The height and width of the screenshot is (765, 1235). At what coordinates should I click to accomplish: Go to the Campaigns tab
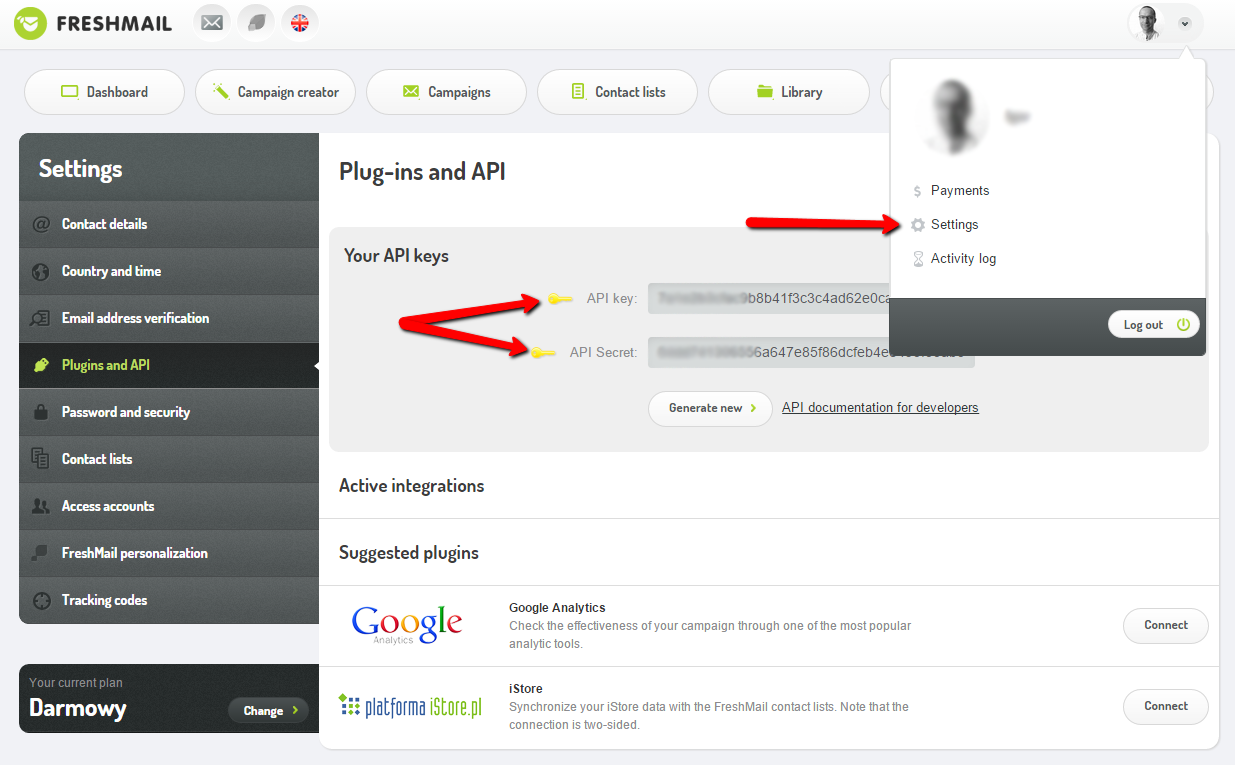tap(446, 92)
